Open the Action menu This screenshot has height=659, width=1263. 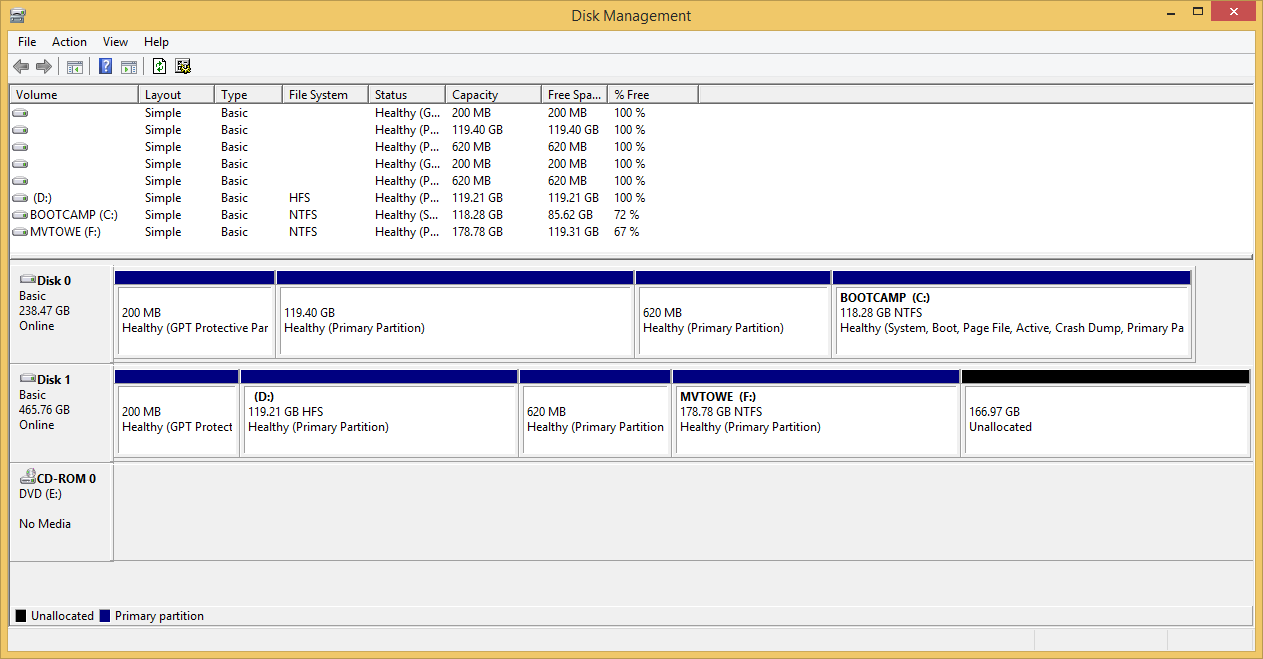[x=69, y=42]
